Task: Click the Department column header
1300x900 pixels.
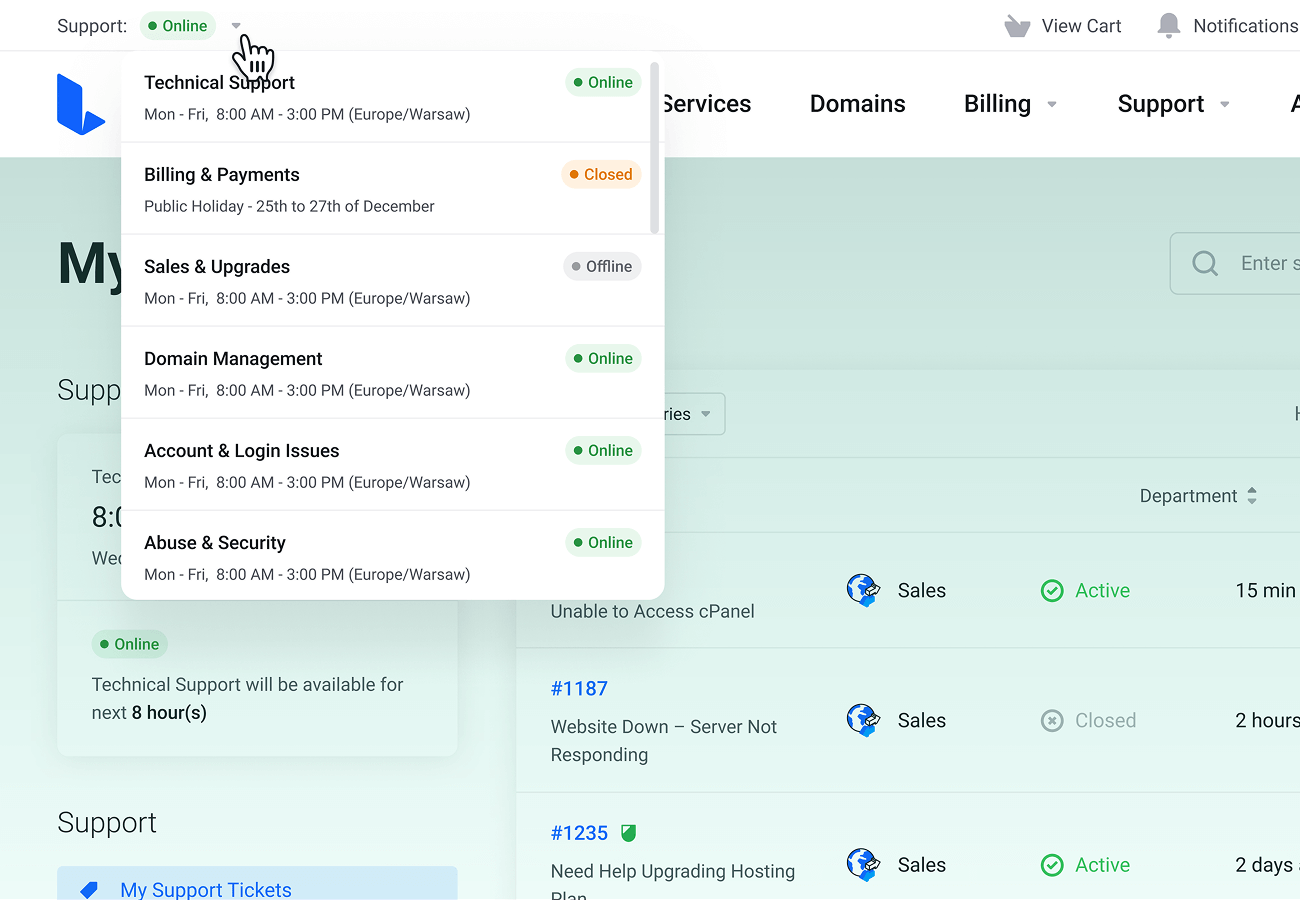Action: 1189,496
